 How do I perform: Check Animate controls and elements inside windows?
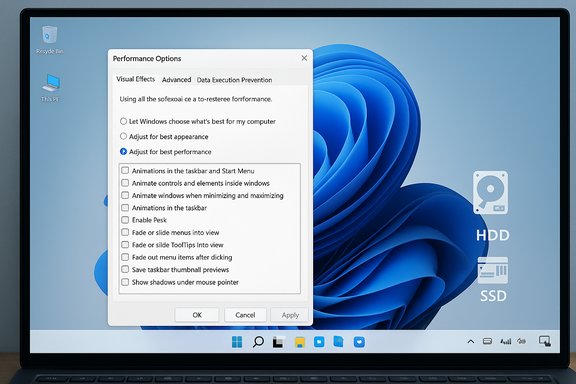point(125,183)
